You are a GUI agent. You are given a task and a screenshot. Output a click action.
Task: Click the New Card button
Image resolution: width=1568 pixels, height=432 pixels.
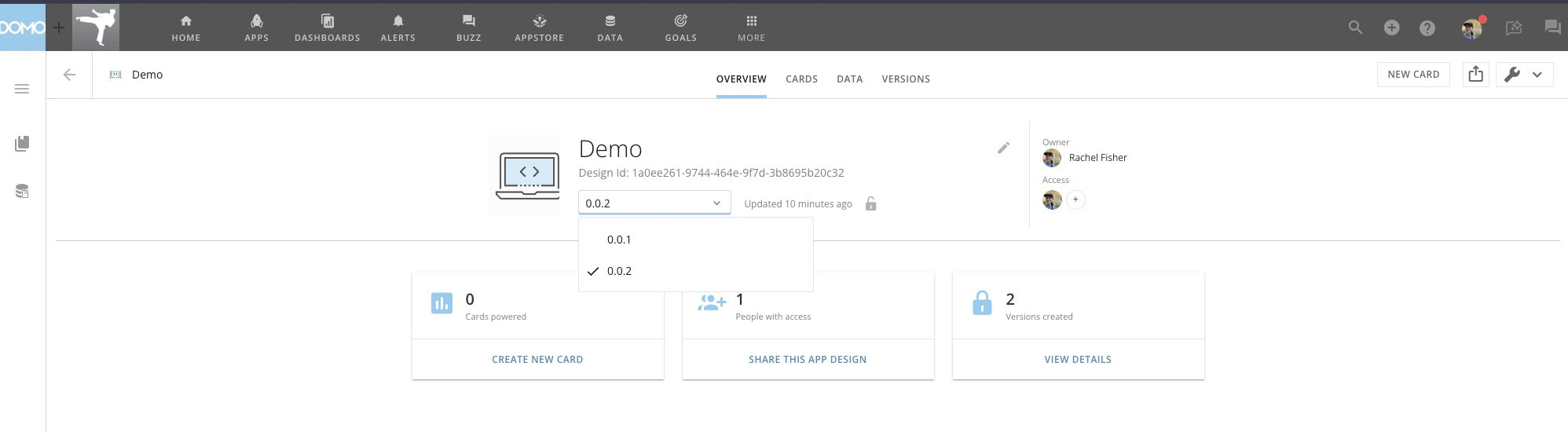pos(1413,75)
